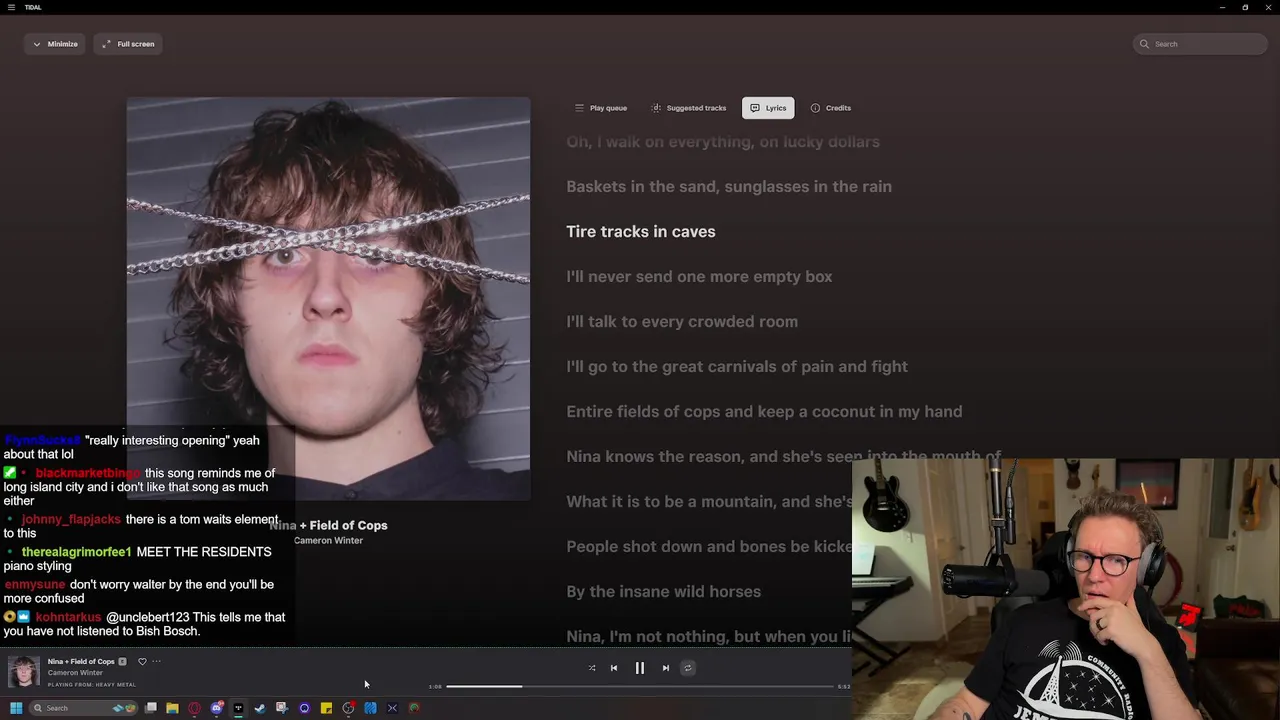Go back to the previous track
The image size is (1280, 720).
614,668
